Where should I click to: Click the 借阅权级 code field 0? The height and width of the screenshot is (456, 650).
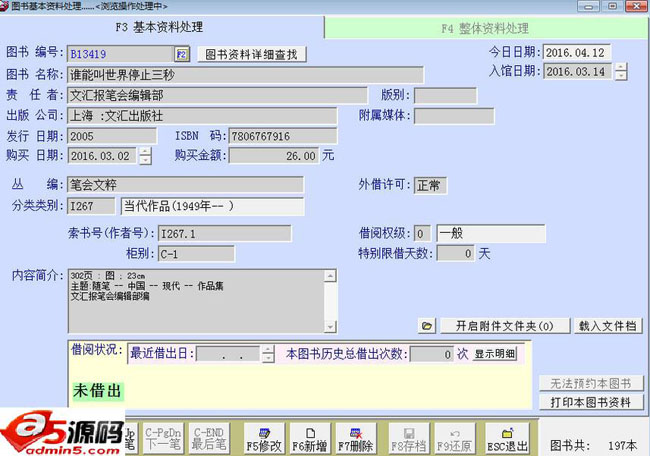[x=422, y=233]
